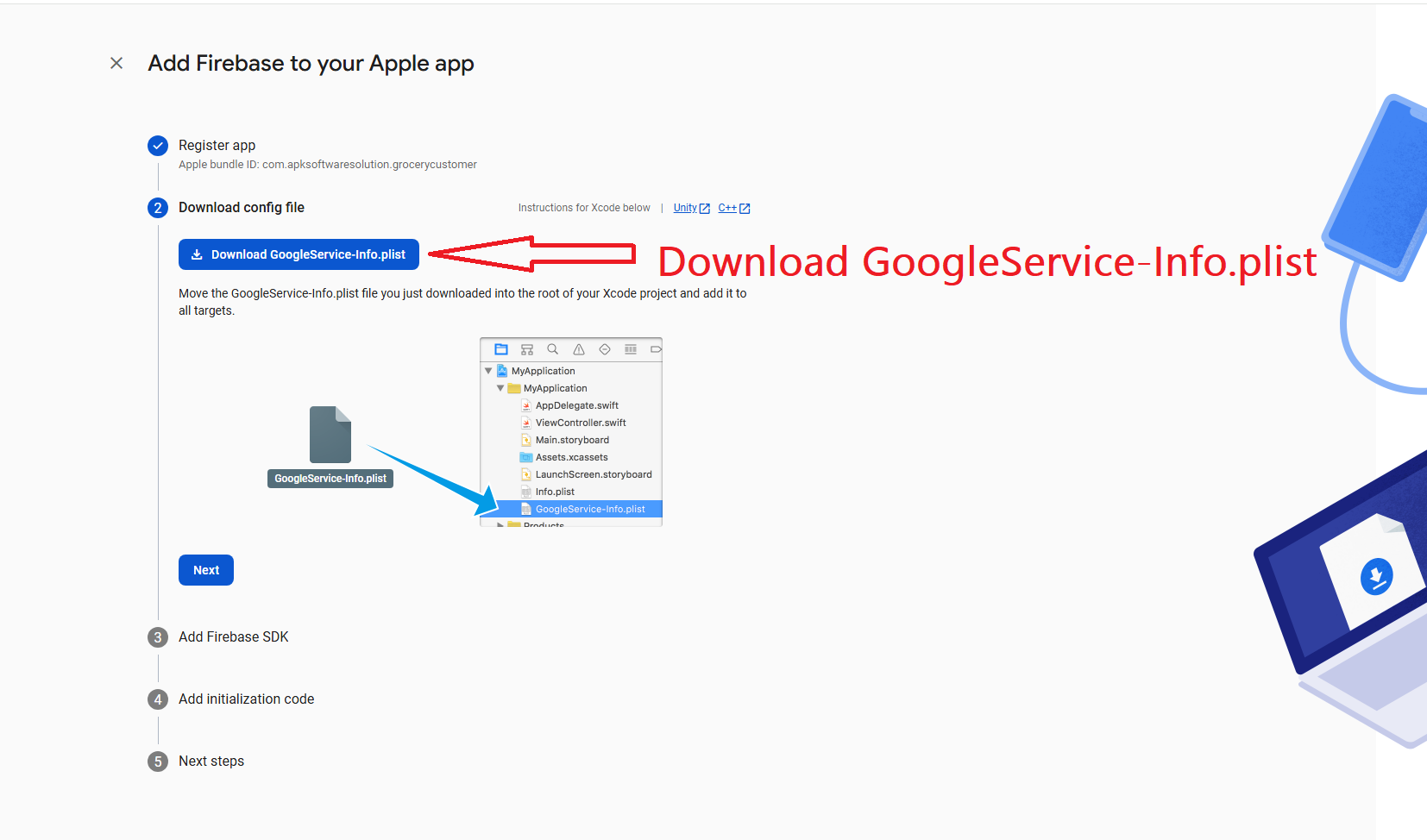The height and width of the screenshot is (840, 1427).
Task: Click the Download GoogleService-Info.plist button
Action: (299, 254)
